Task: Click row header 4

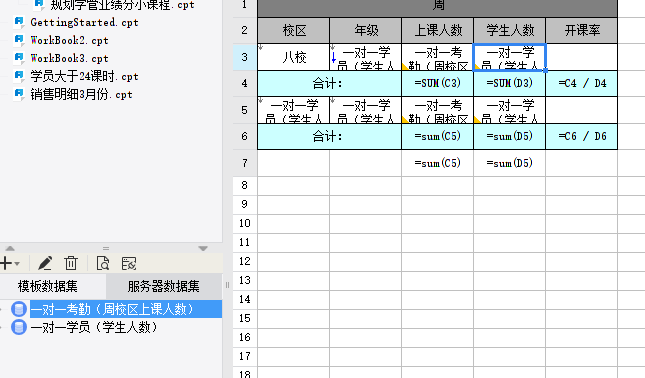Action: [245, 83]
